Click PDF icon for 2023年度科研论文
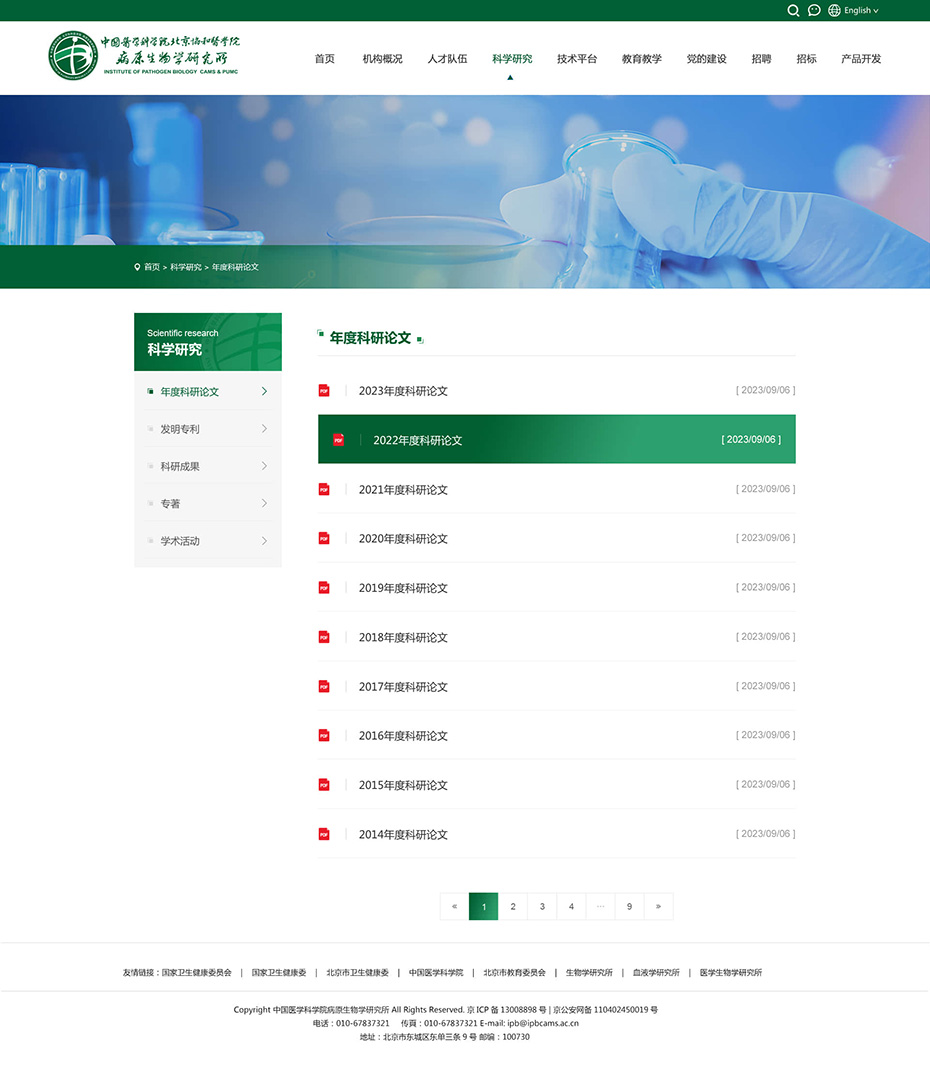Viewport: 930px width, 1066px height. 324,390
